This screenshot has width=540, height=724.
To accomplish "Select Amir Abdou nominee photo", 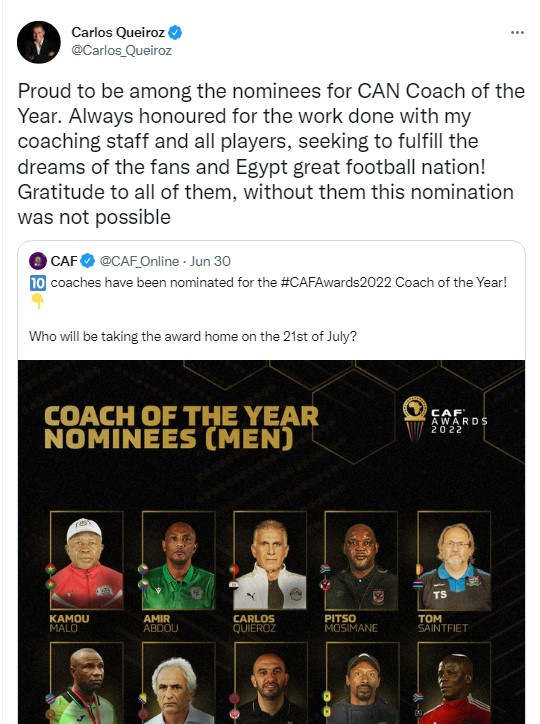I will 179,560.
